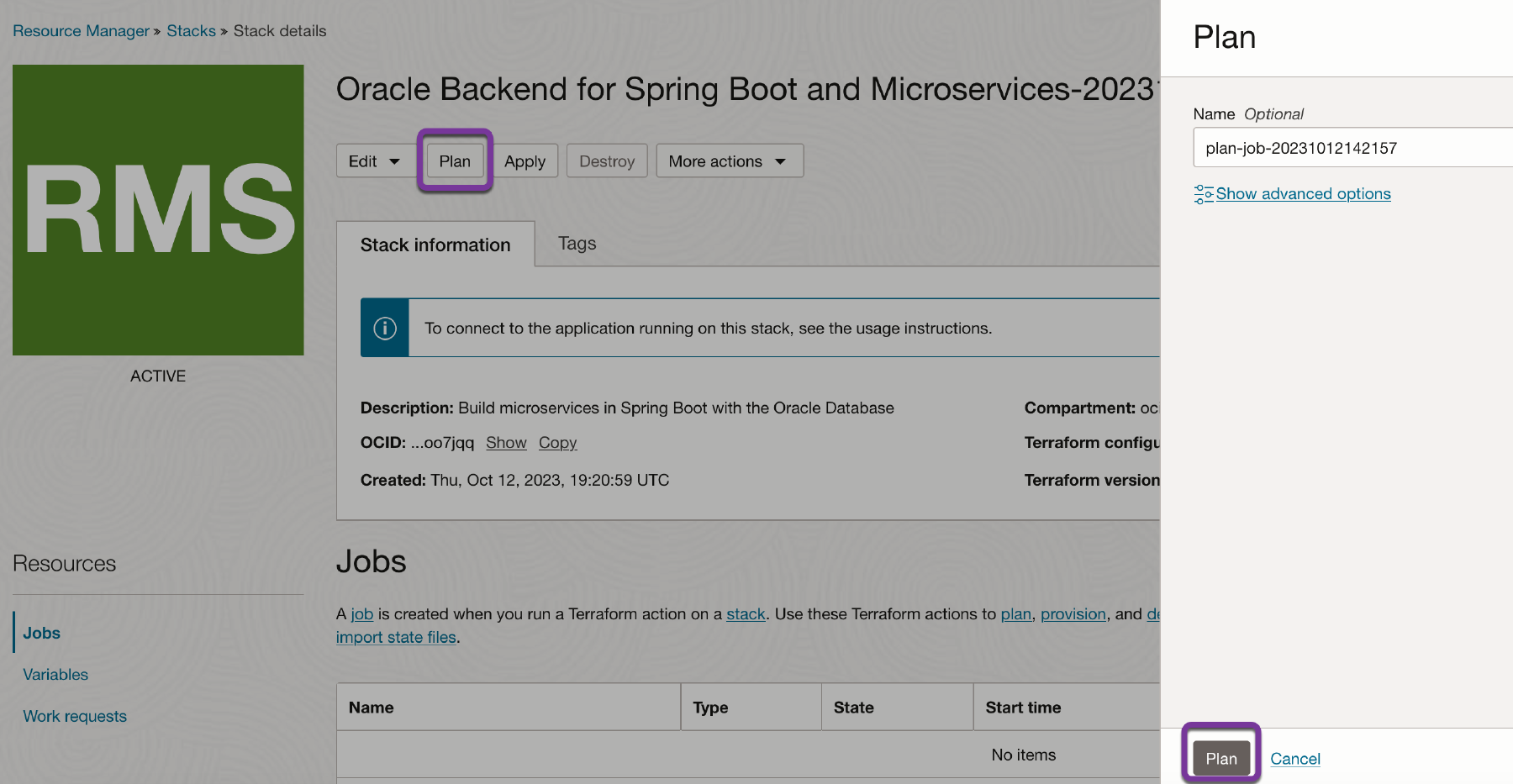Viewport: 1513px width, 784px height.
Task: Switch to the Tags tab
Action: click(577, 244)
